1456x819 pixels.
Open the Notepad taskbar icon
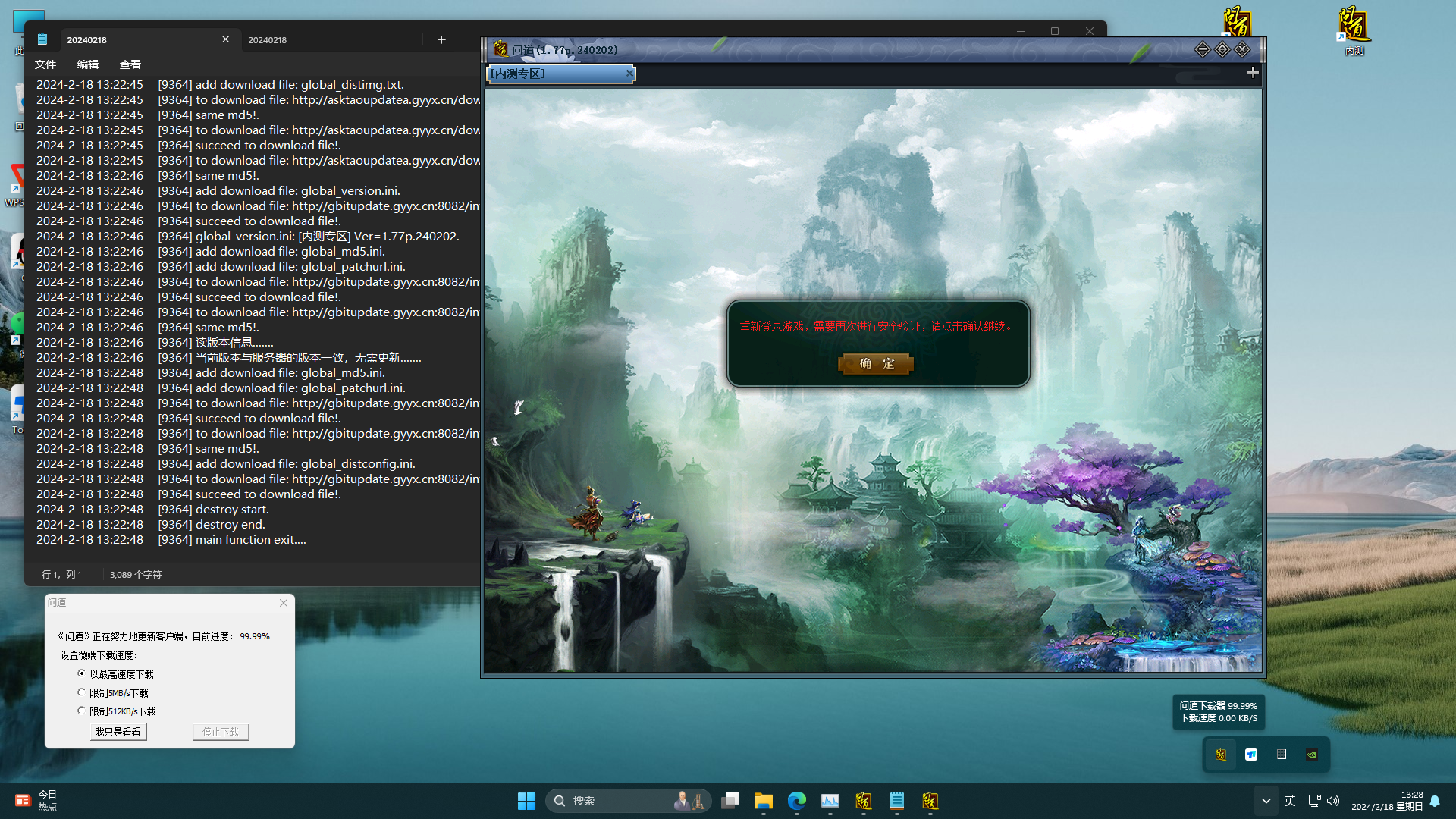(x=897, y=801)
